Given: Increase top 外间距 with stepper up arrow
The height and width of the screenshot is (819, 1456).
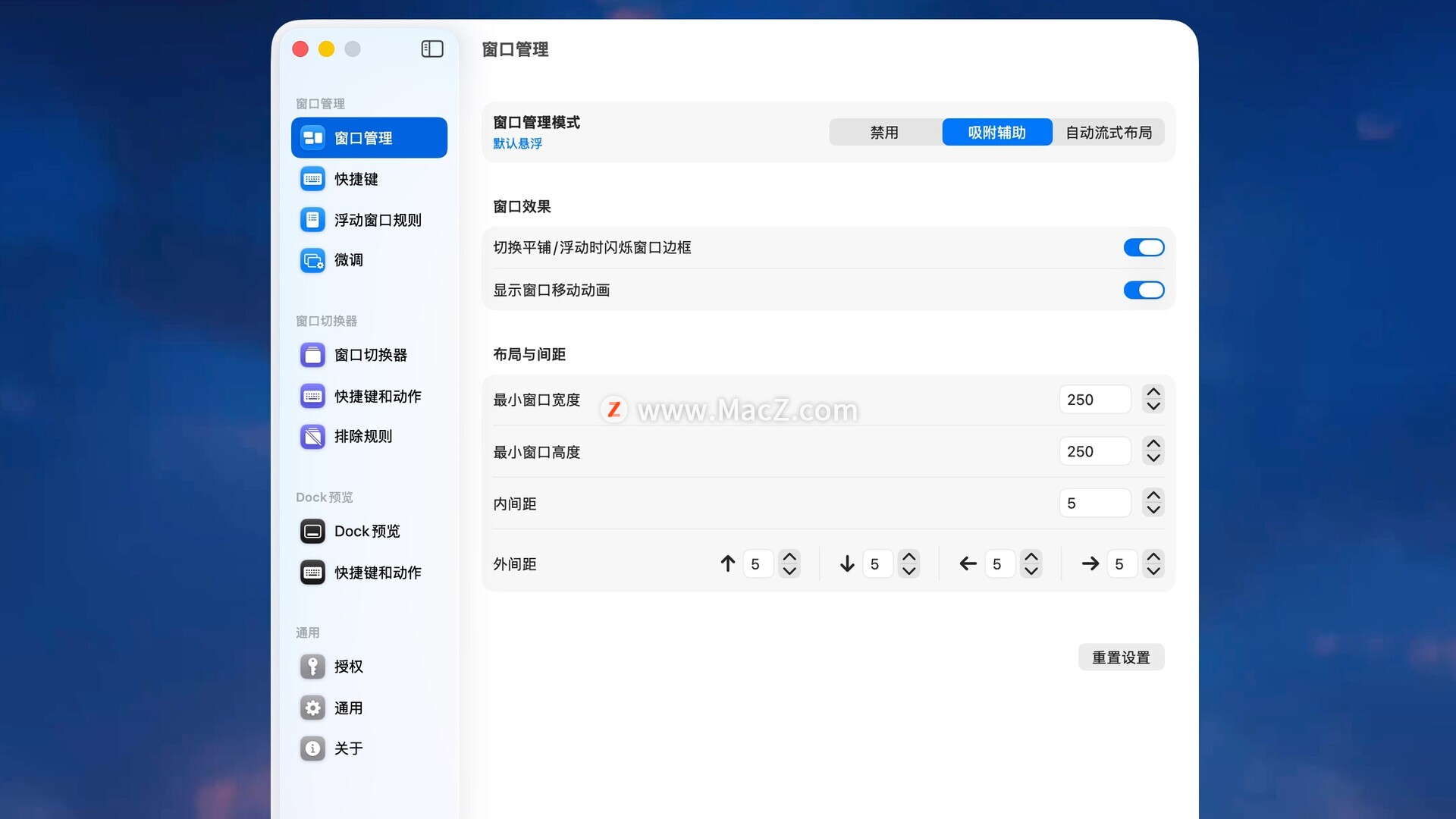Looking at the screenshot, I should (x=789, y=557).
